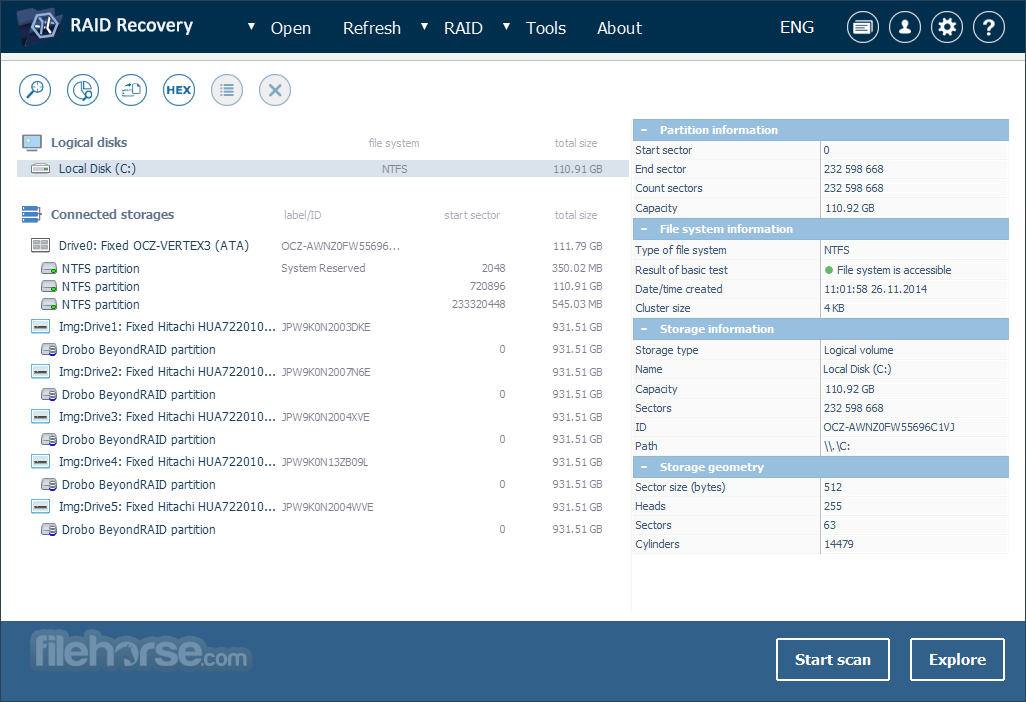Click the user account icon in header
Image resolution: width=1026 pixels, height=702 pixels.
coord(905,27)
